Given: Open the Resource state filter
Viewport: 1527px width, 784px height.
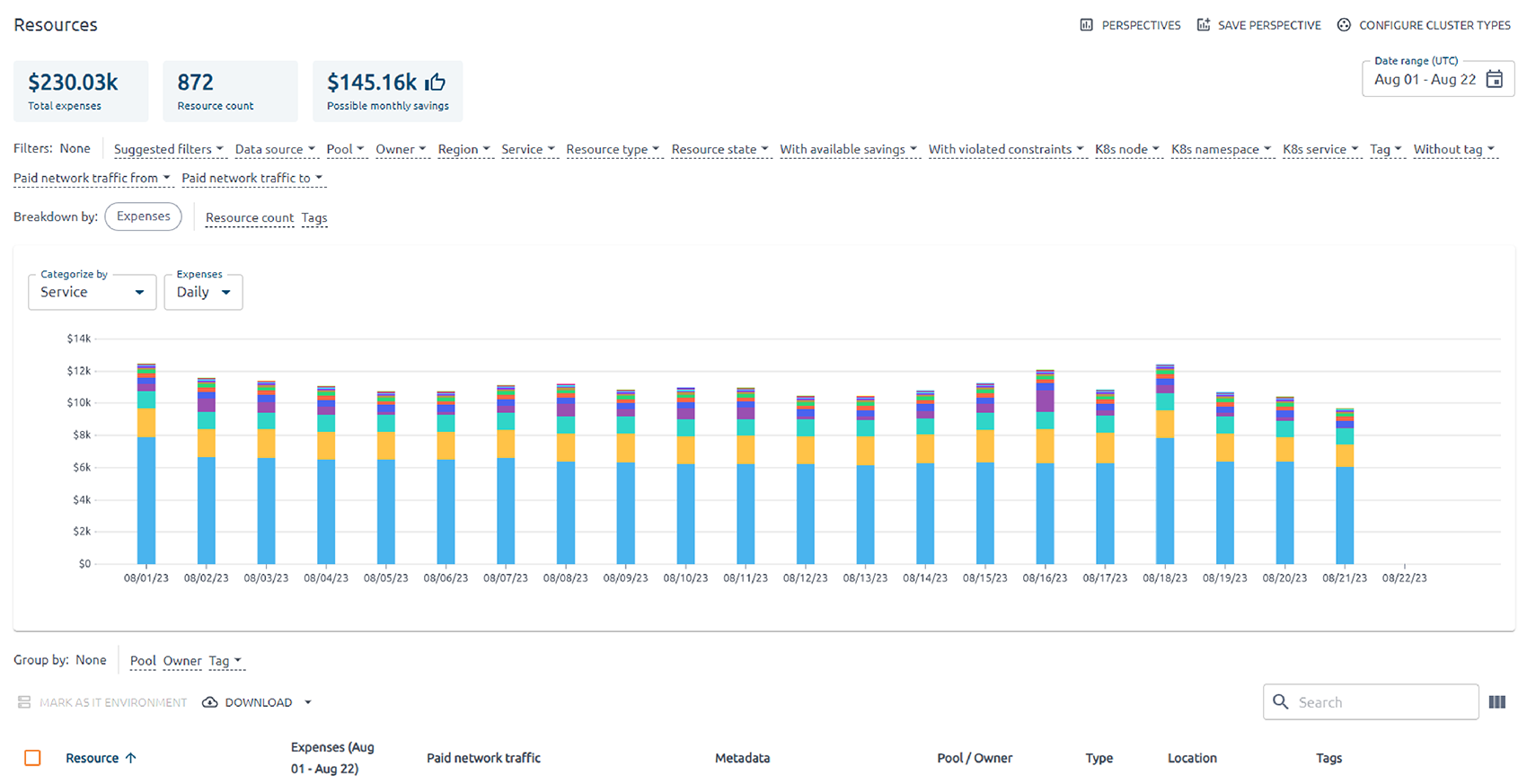Looking at the screenshot, I should (720, 149).
